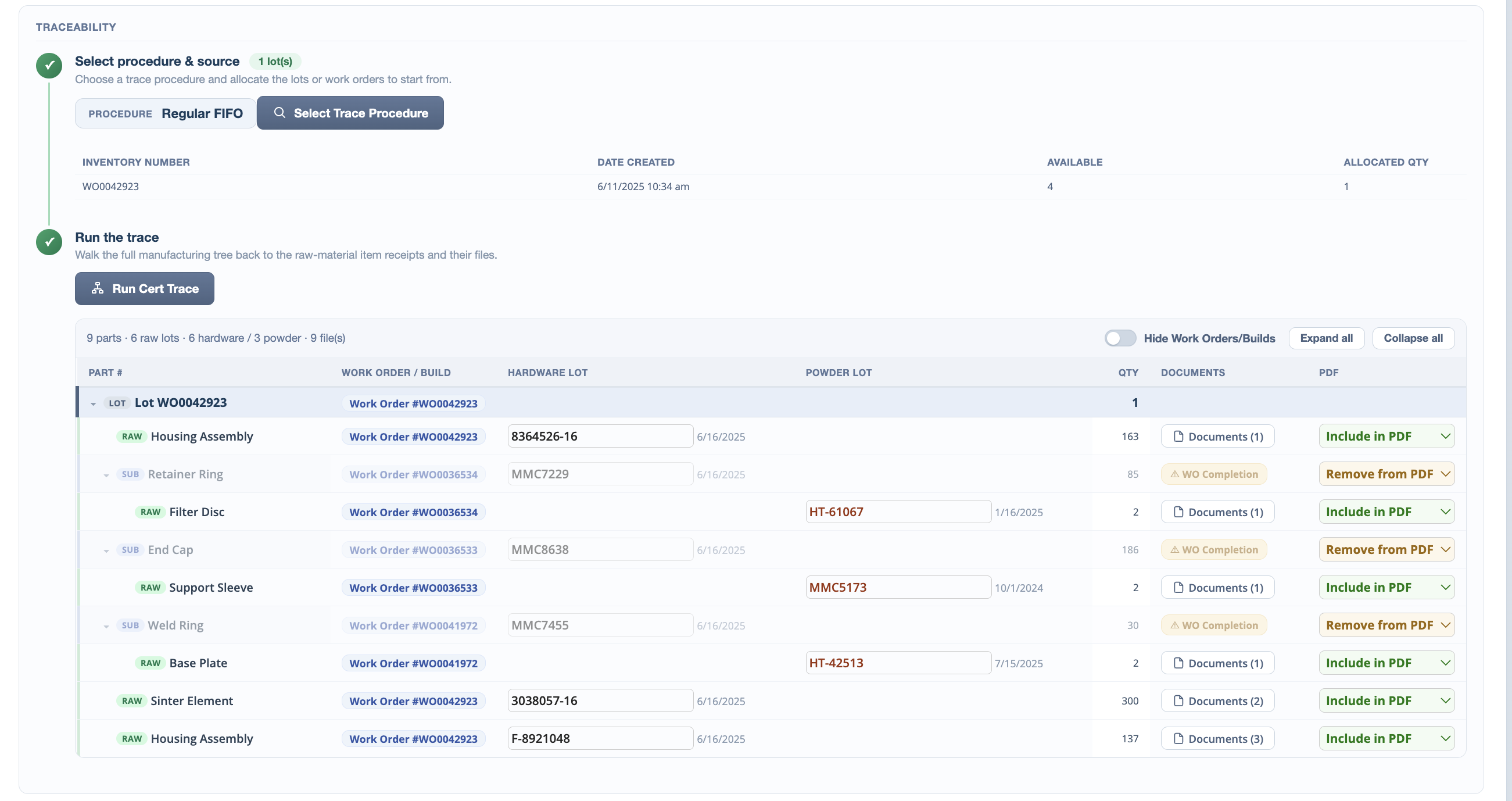Open Work Order #WO0041972 for Weld Ring
Screen dimensions: 1512x801
413,625
